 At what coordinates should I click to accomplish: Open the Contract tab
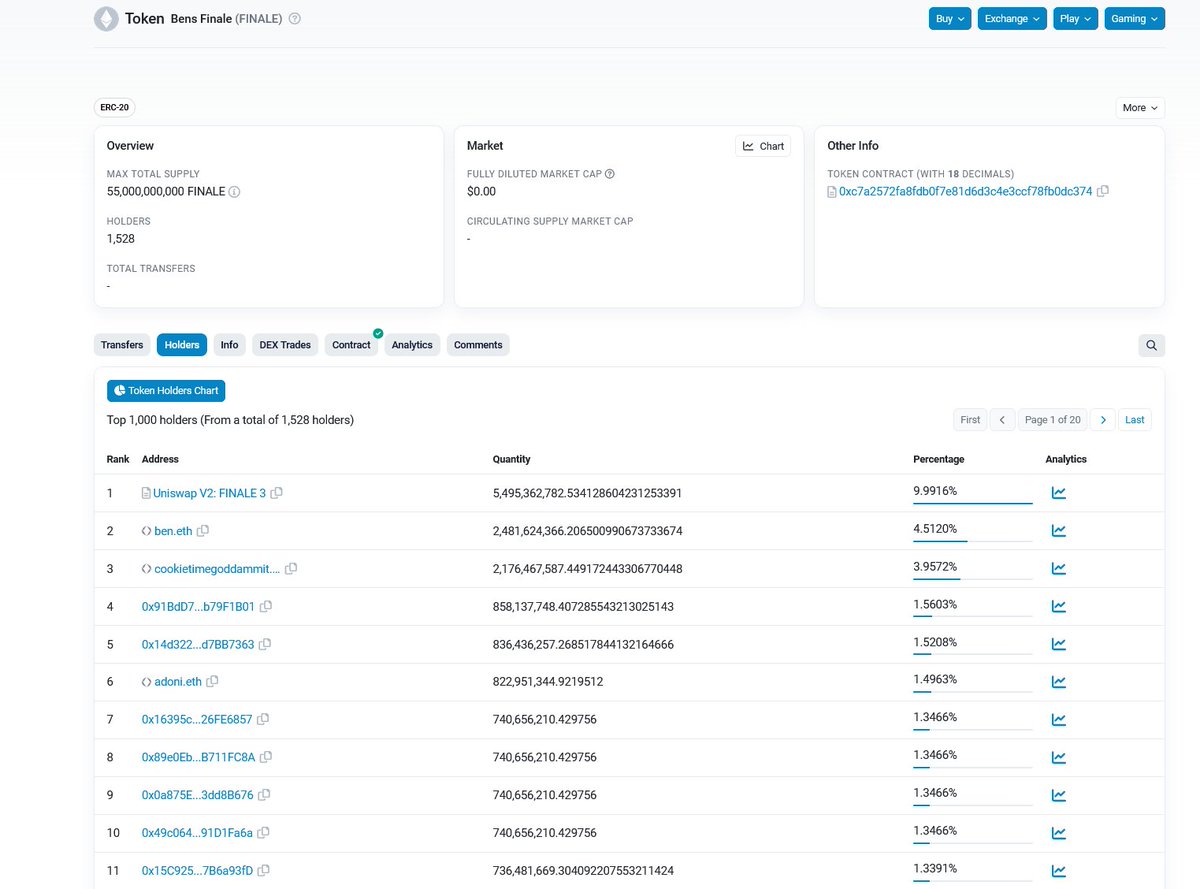tap(352, 345)
